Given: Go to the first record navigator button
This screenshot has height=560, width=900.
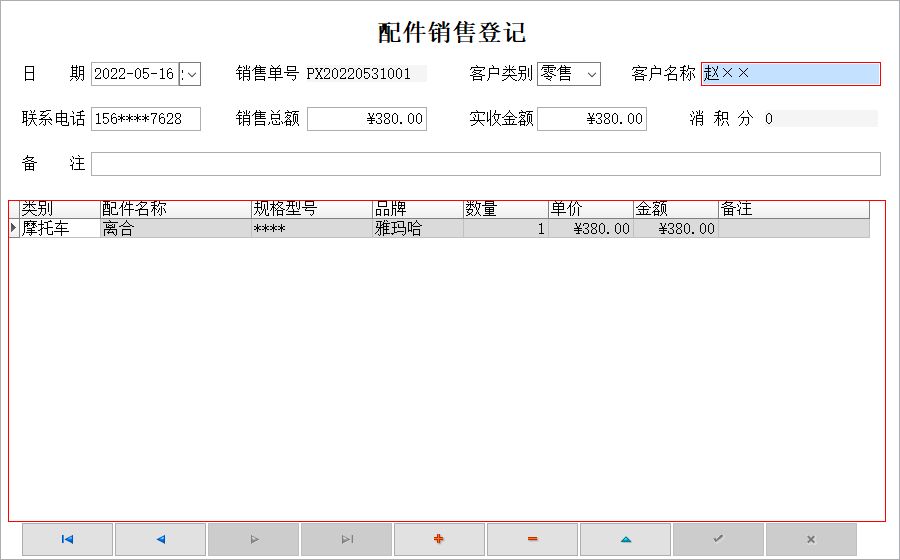Looking at the screenshot, I should (67, 539).
